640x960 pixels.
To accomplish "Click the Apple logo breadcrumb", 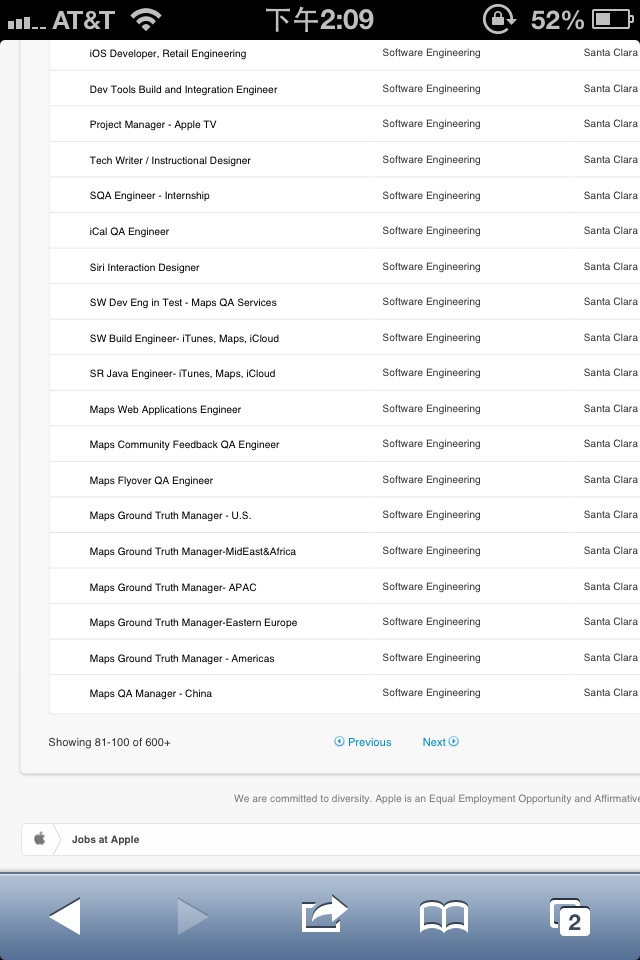I will 40,839.
